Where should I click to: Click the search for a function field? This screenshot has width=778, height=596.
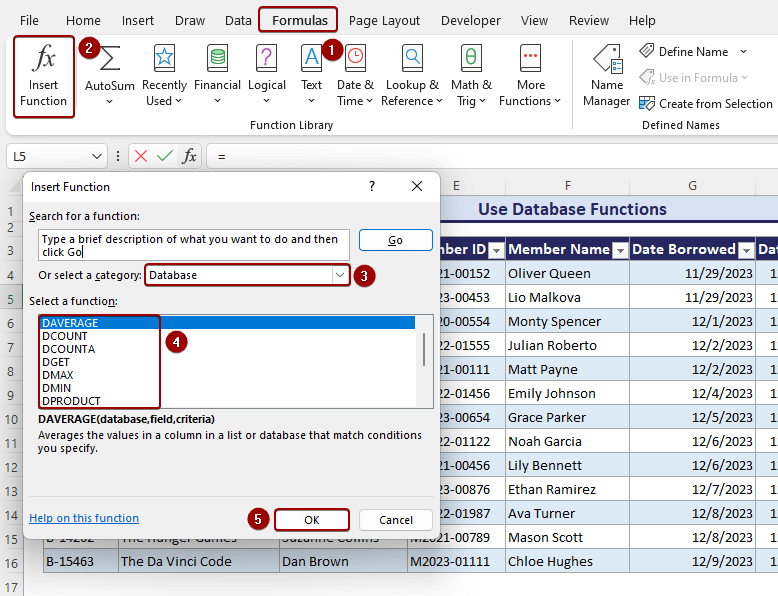coord(194,245)
